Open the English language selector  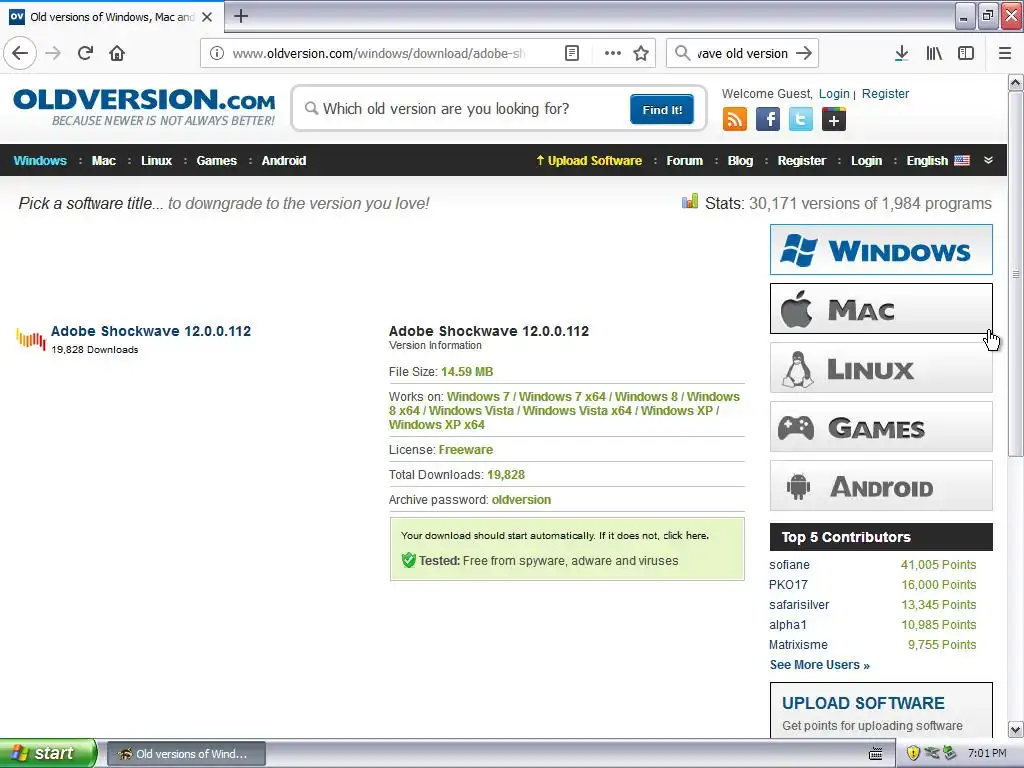[938, 161]
